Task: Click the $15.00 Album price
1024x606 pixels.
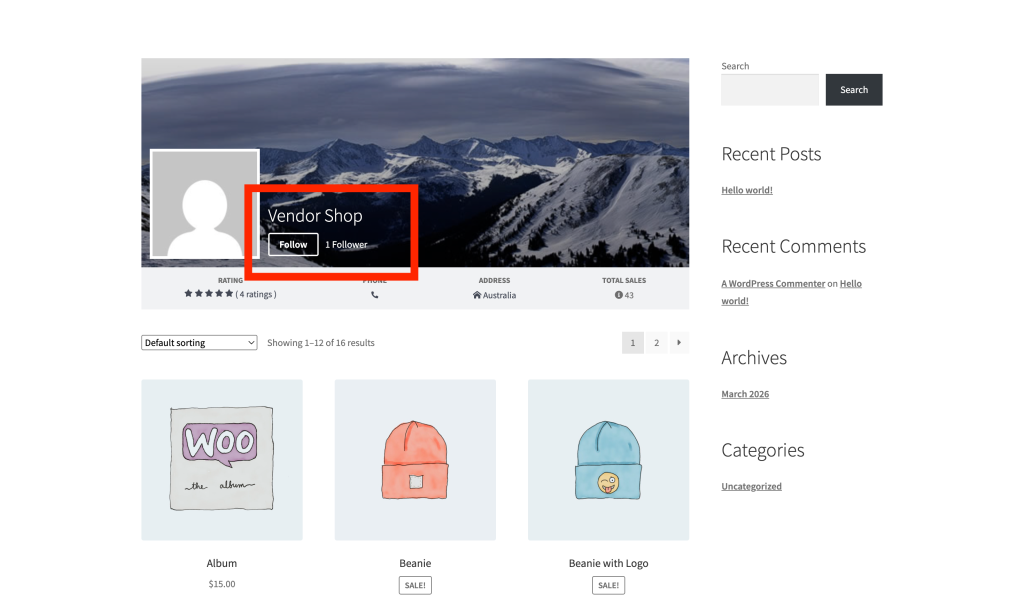Action: pyautogui.click(x=222, y=584)
